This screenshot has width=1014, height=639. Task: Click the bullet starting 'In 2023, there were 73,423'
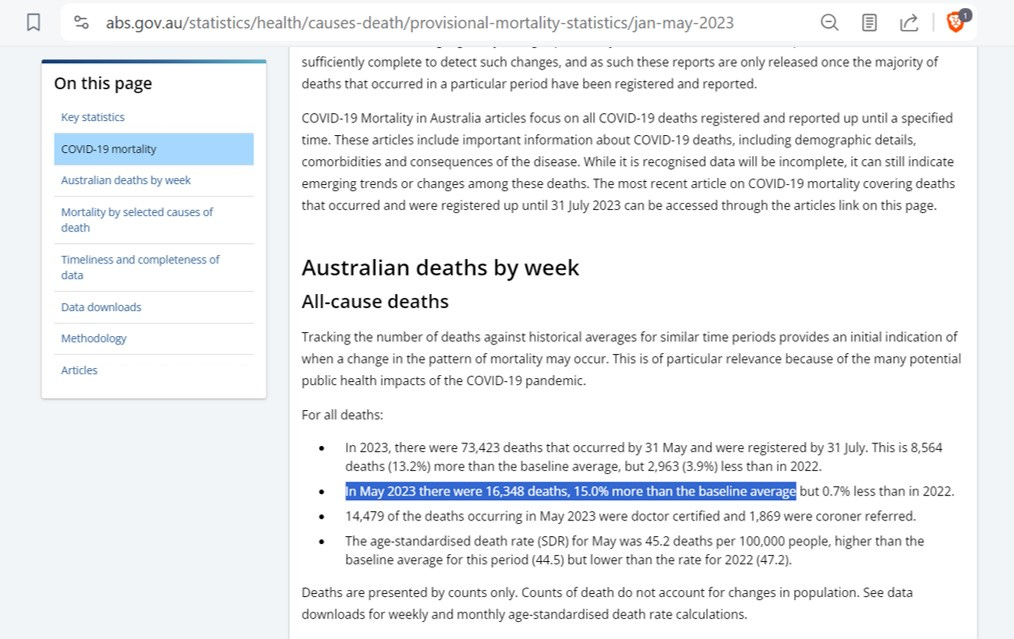coord(643,457)
